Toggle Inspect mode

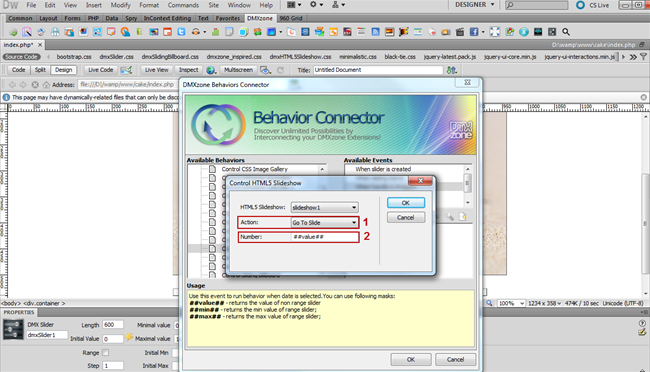[x=188, y=70]
